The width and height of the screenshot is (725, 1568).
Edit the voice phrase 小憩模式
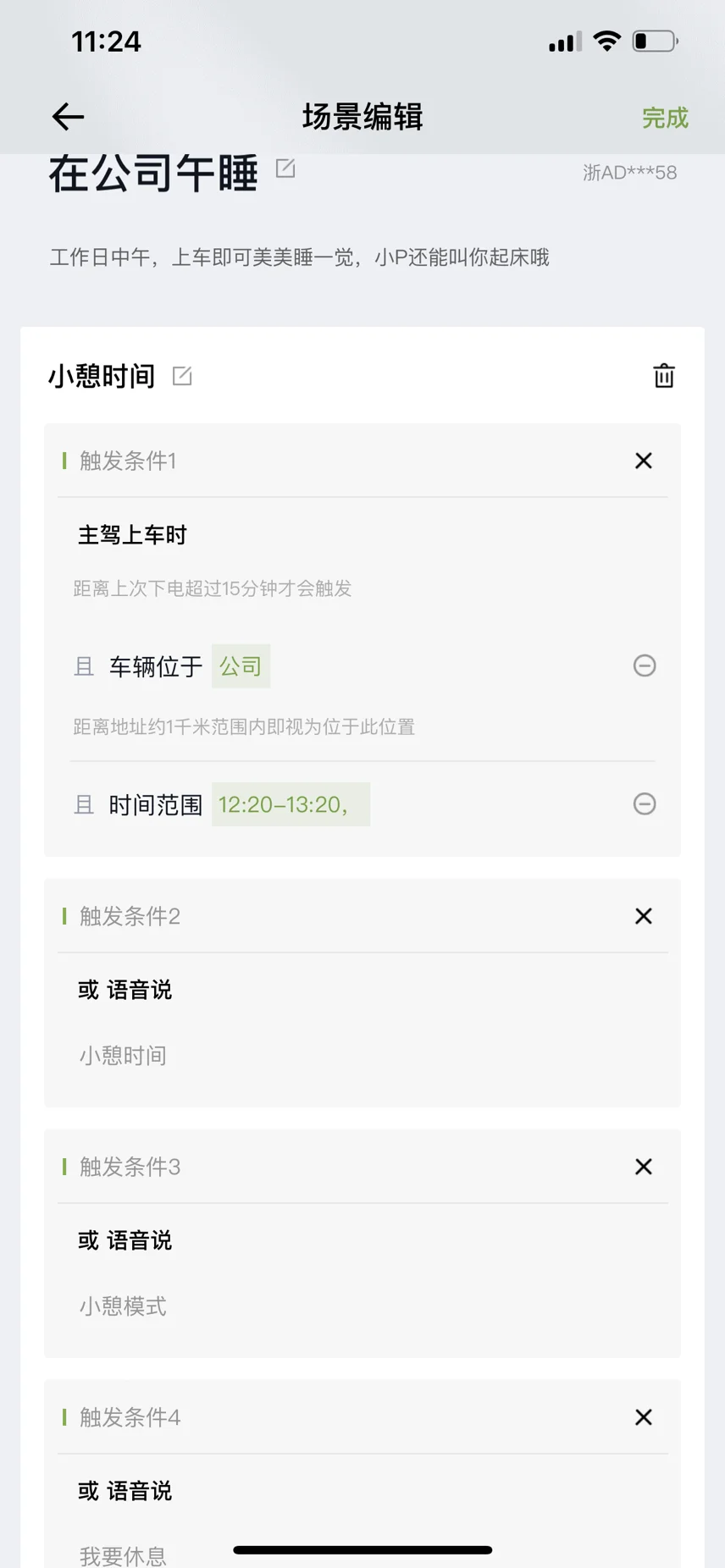click(123, 1306)
